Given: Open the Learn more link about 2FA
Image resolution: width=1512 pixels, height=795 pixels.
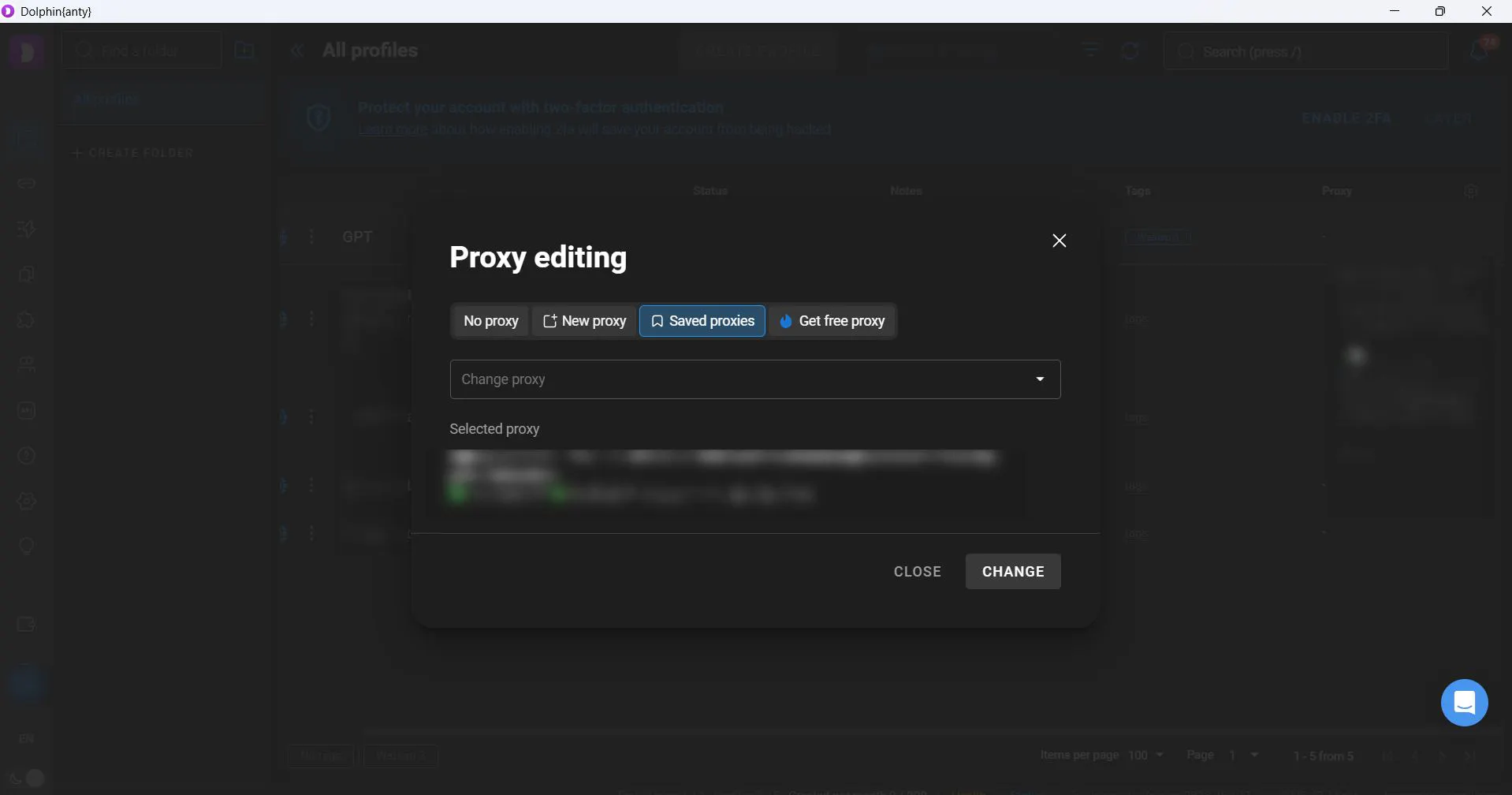Looking at the screenshot, I should (x=393, y=129).
